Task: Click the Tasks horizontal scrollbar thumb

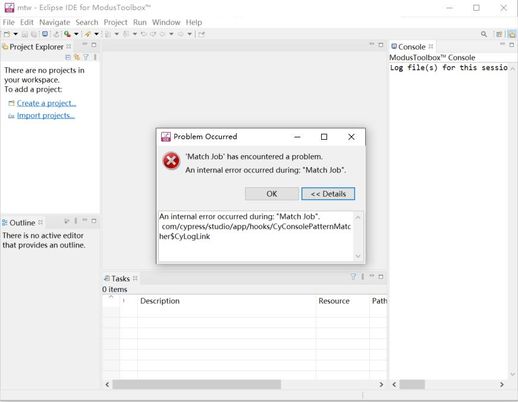Action: [197, 385]
